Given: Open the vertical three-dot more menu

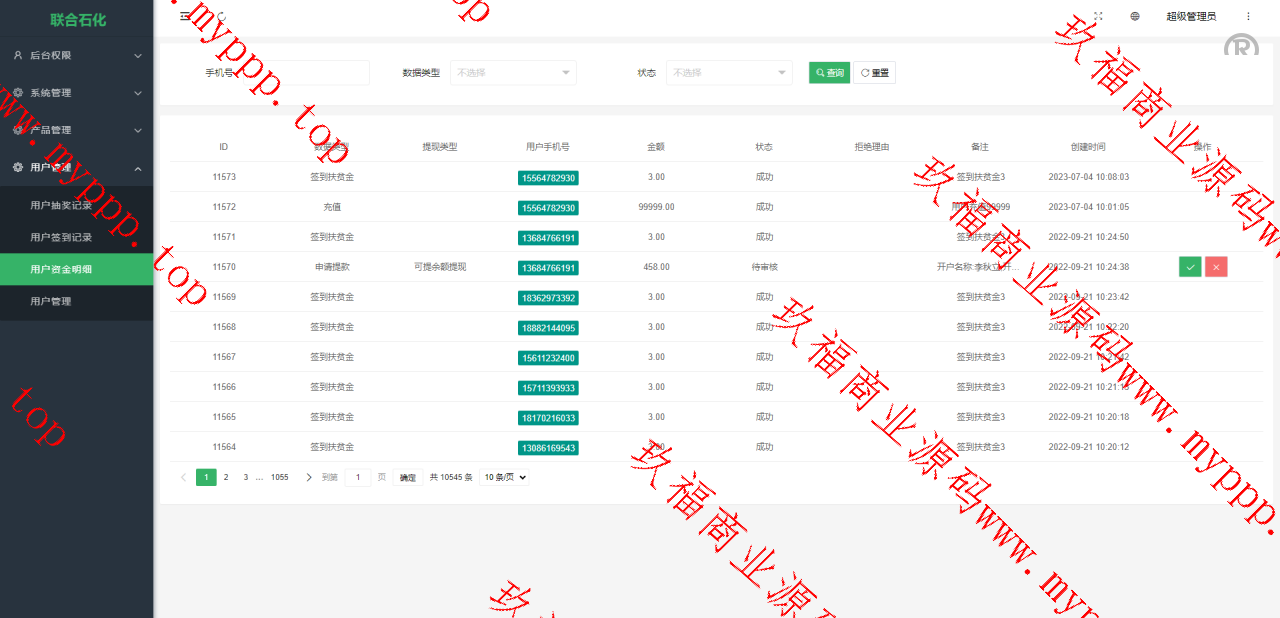Looking at the screenshot, I should tap(1248, 16).
